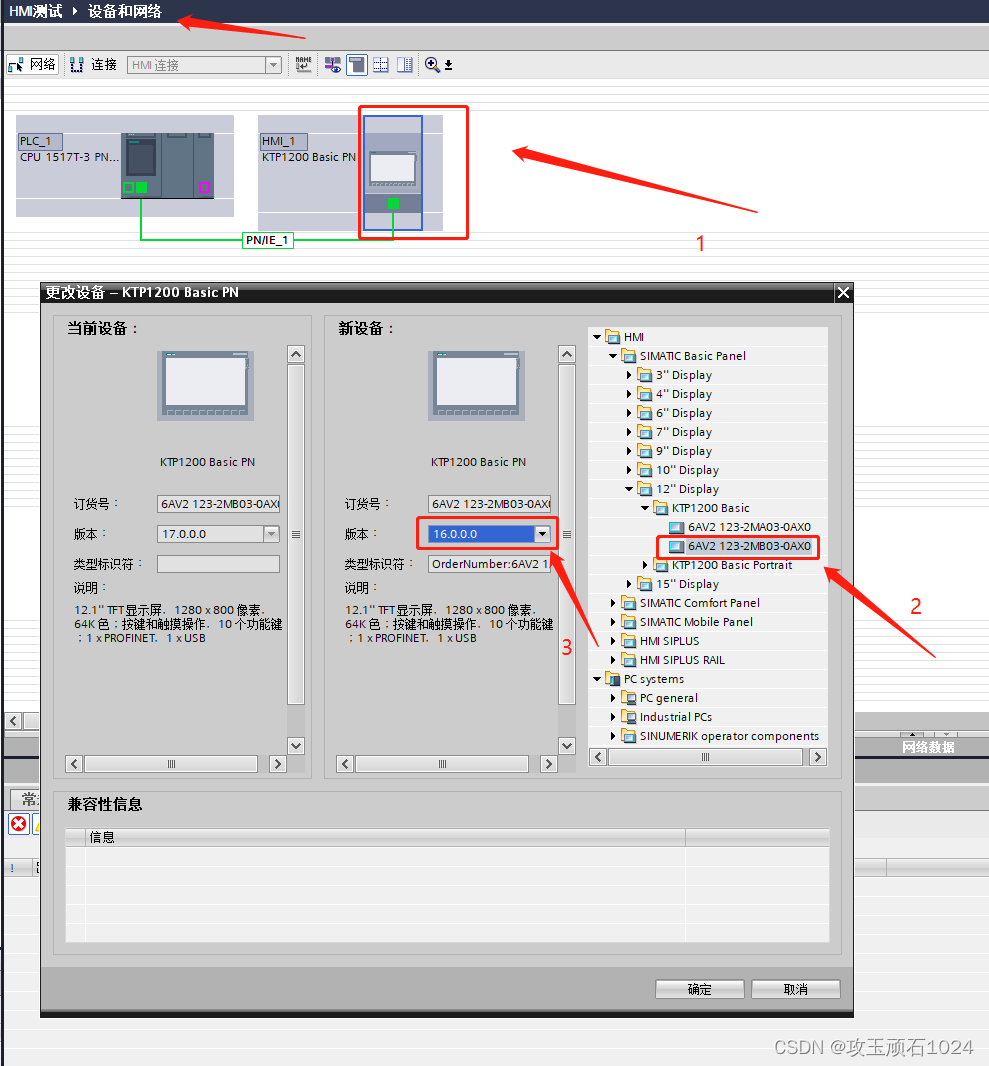The image size is (989, 1066).
Task: Click scroll-right arrow under device tree
Action: 818,757
